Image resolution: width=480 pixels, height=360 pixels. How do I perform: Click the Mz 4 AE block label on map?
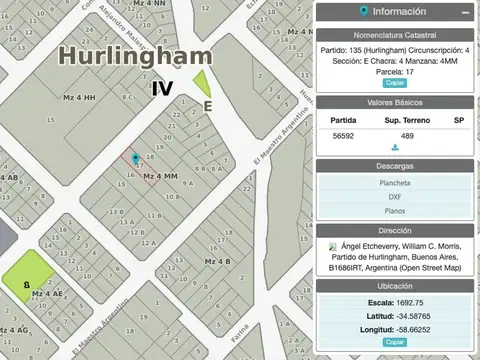click(x=47, y=294)
